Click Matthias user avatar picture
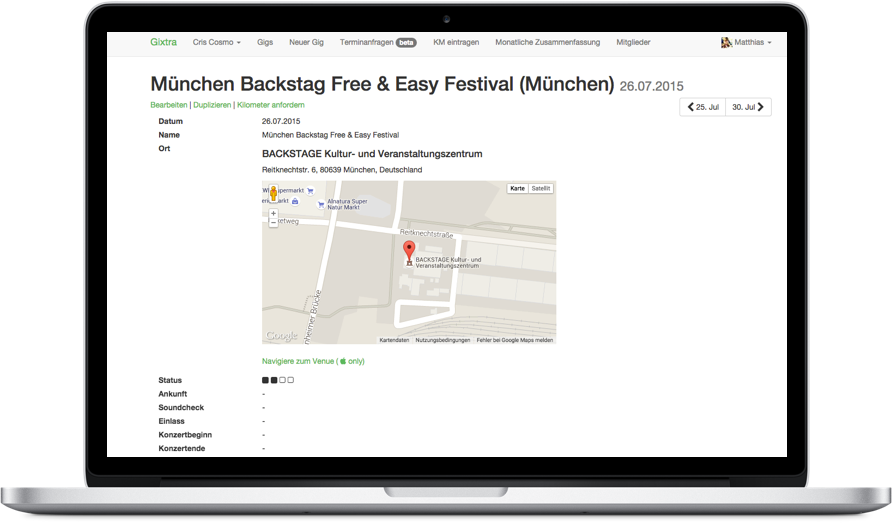Image resolution: width=892 pixels, height=523 pixels. [726, 43]
